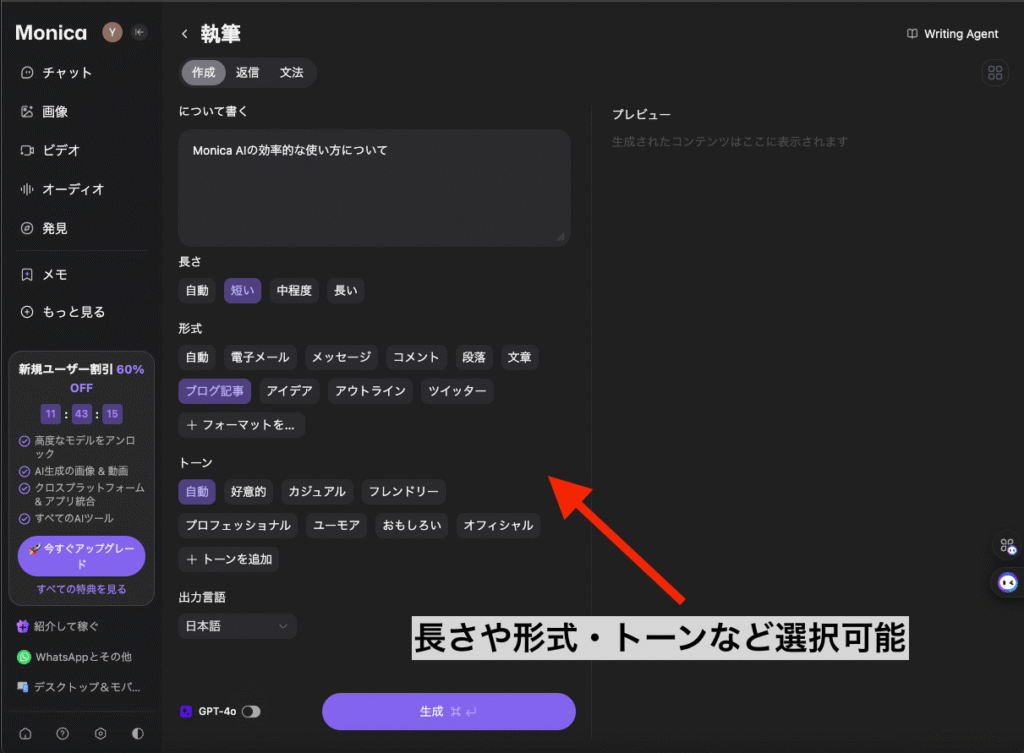Open the Monica assistant floating icon
The image size is (1024, 753).
pyautogui.click(x=1008, y=583)
